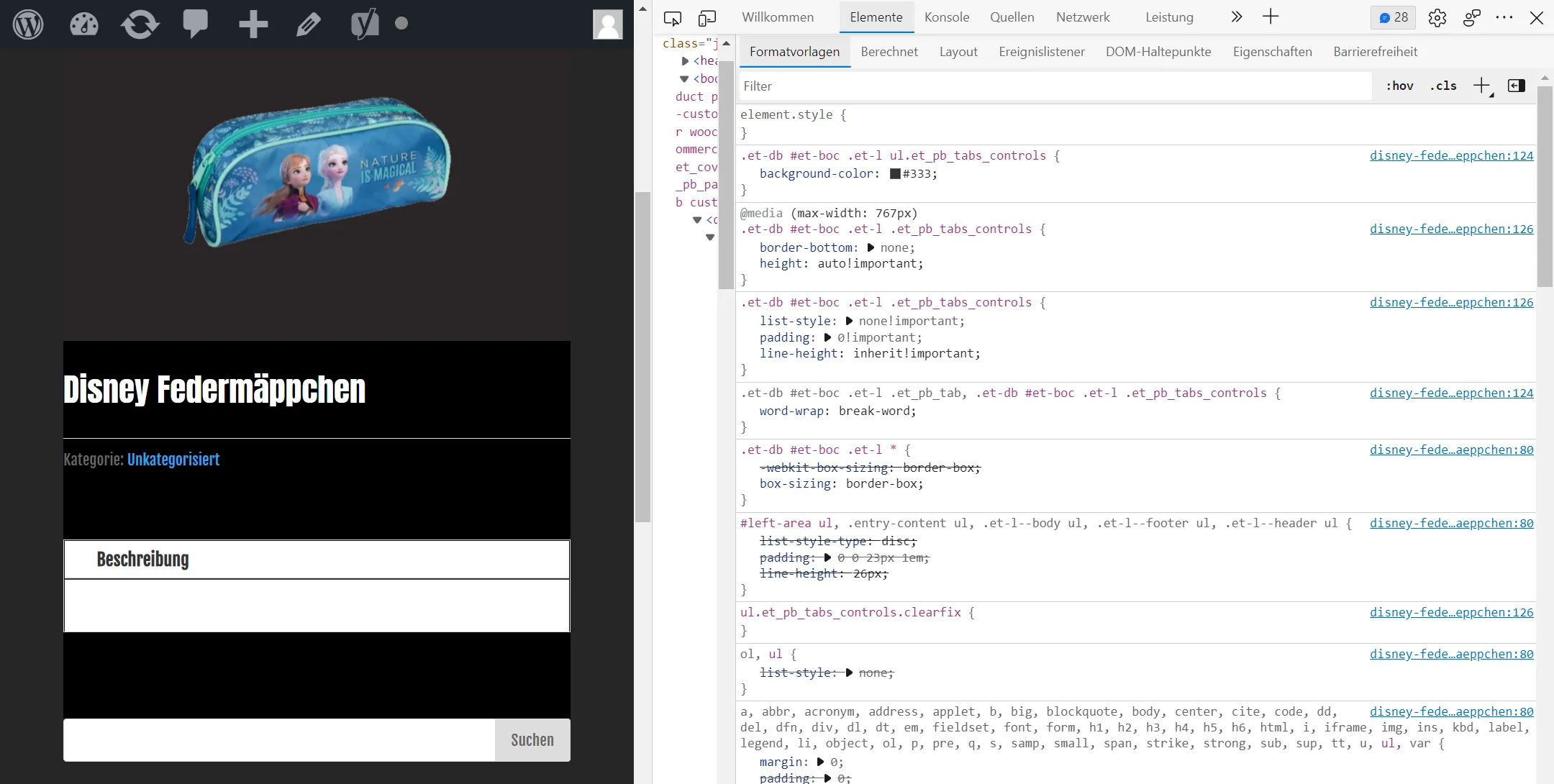The width and height of the screenshot is (1554, 784).
Task: Click the edit product pencil icon
Action: point(309,24)
